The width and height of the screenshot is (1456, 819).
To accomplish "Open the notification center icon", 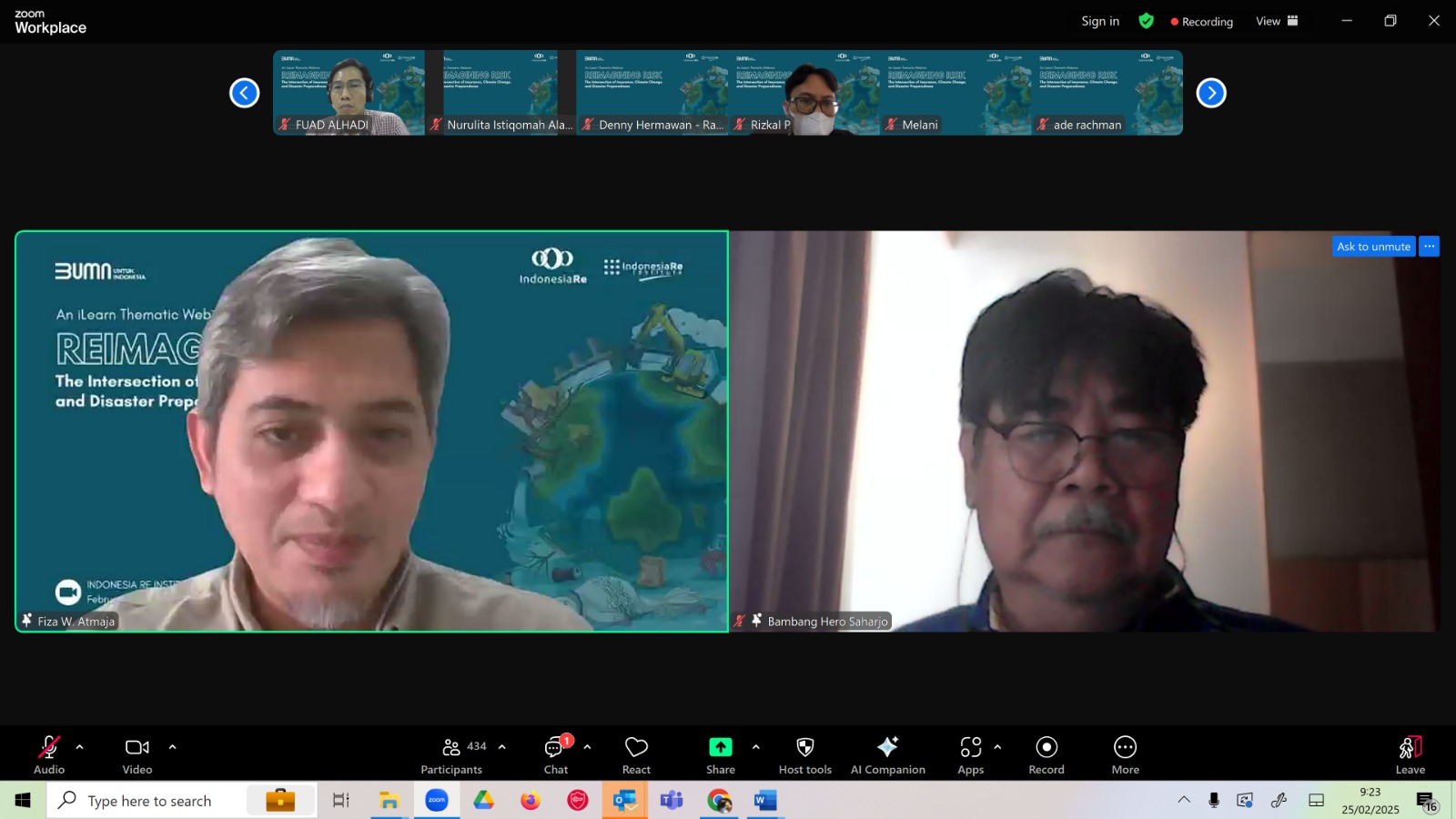I will click(x=1426, y=801).
